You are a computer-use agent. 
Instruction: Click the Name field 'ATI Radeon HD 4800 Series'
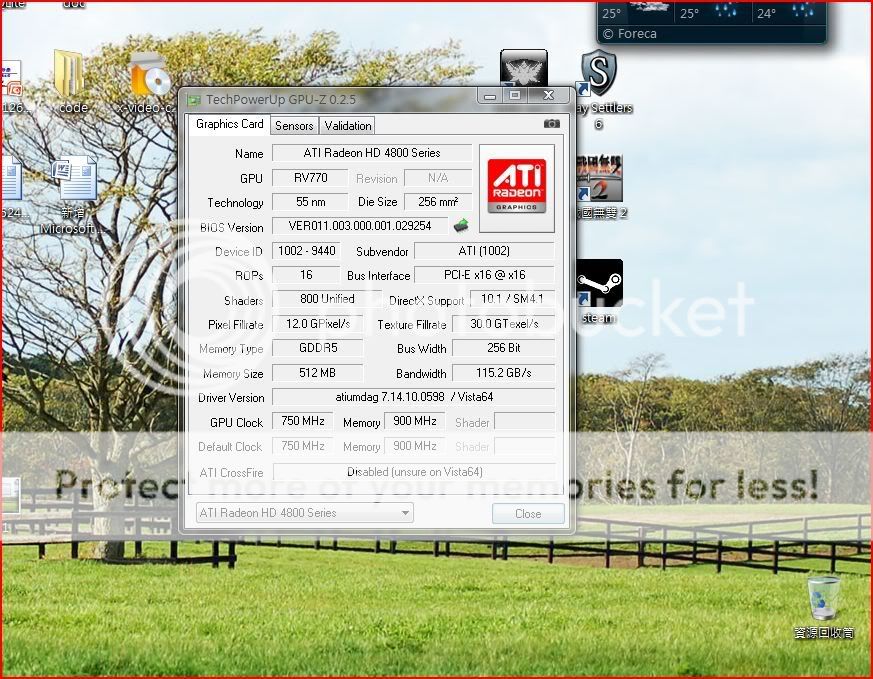tap(372, 153)
